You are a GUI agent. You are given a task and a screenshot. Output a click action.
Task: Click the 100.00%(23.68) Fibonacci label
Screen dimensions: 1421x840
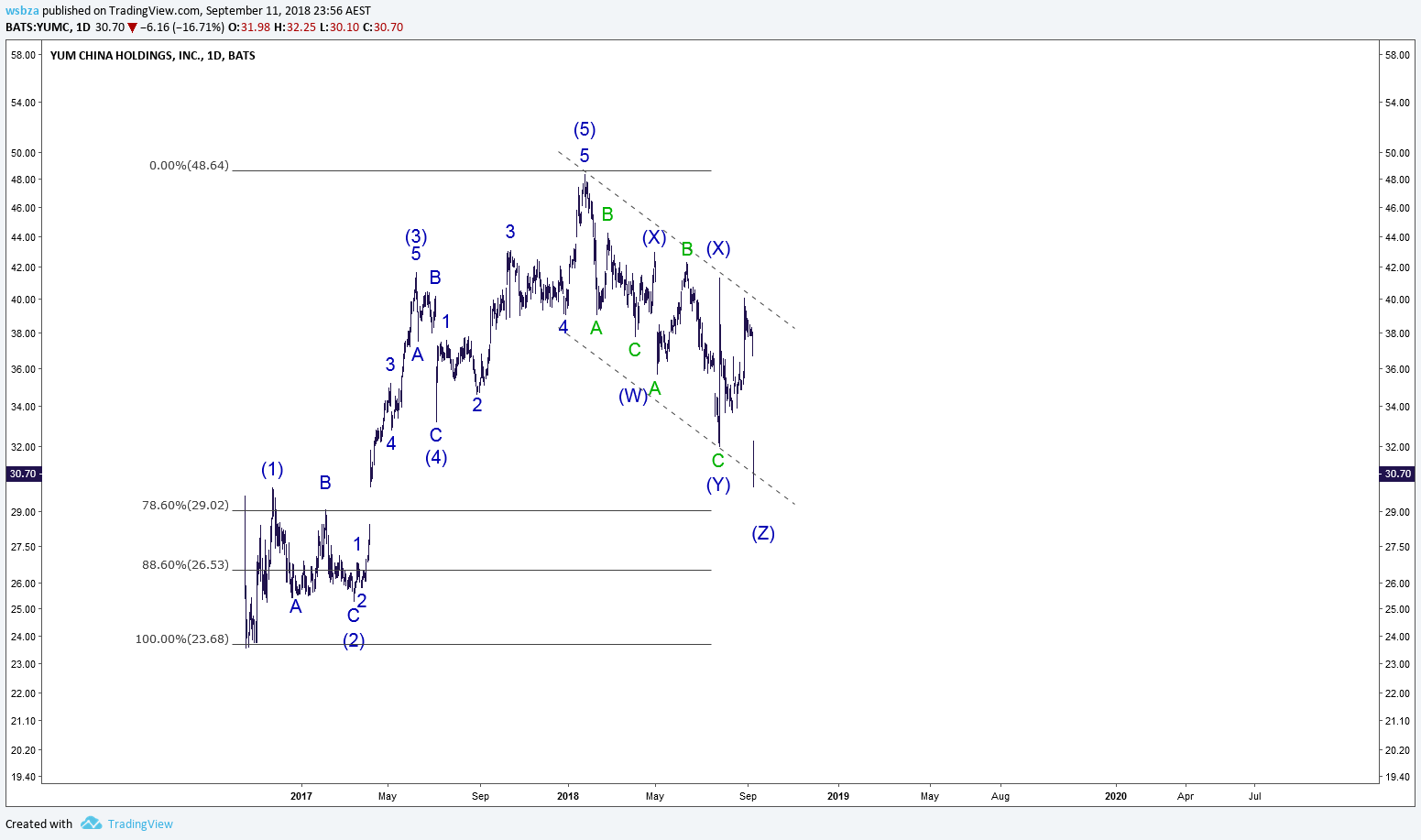pos(182,638)
